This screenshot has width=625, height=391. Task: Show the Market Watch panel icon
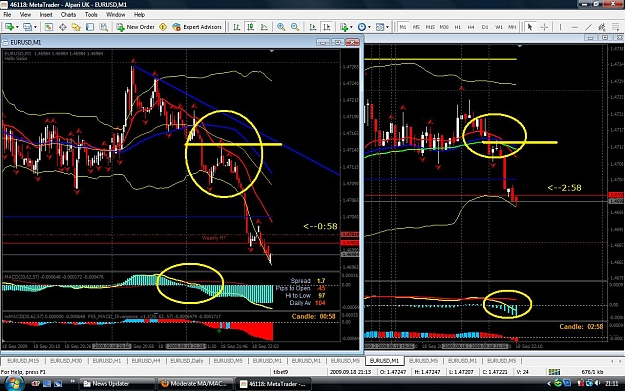49,27
